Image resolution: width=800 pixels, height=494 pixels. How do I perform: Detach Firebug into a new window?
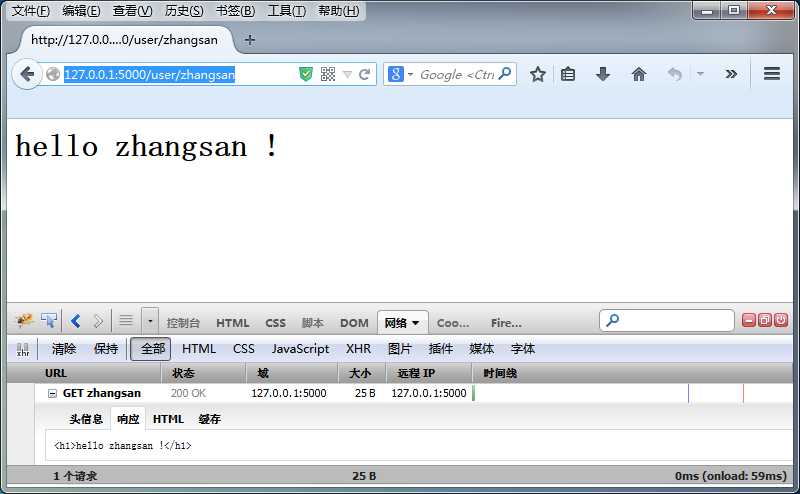765,320
